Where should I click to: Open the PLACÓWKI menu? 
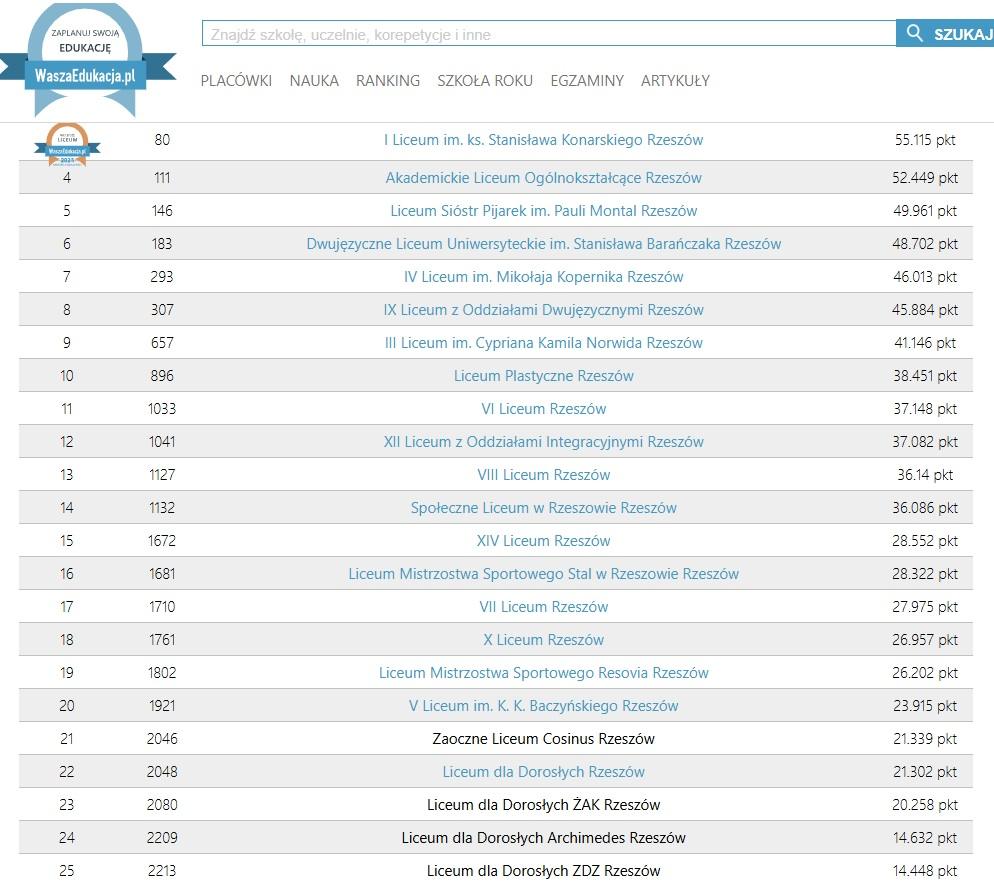(x=236, y=81)
